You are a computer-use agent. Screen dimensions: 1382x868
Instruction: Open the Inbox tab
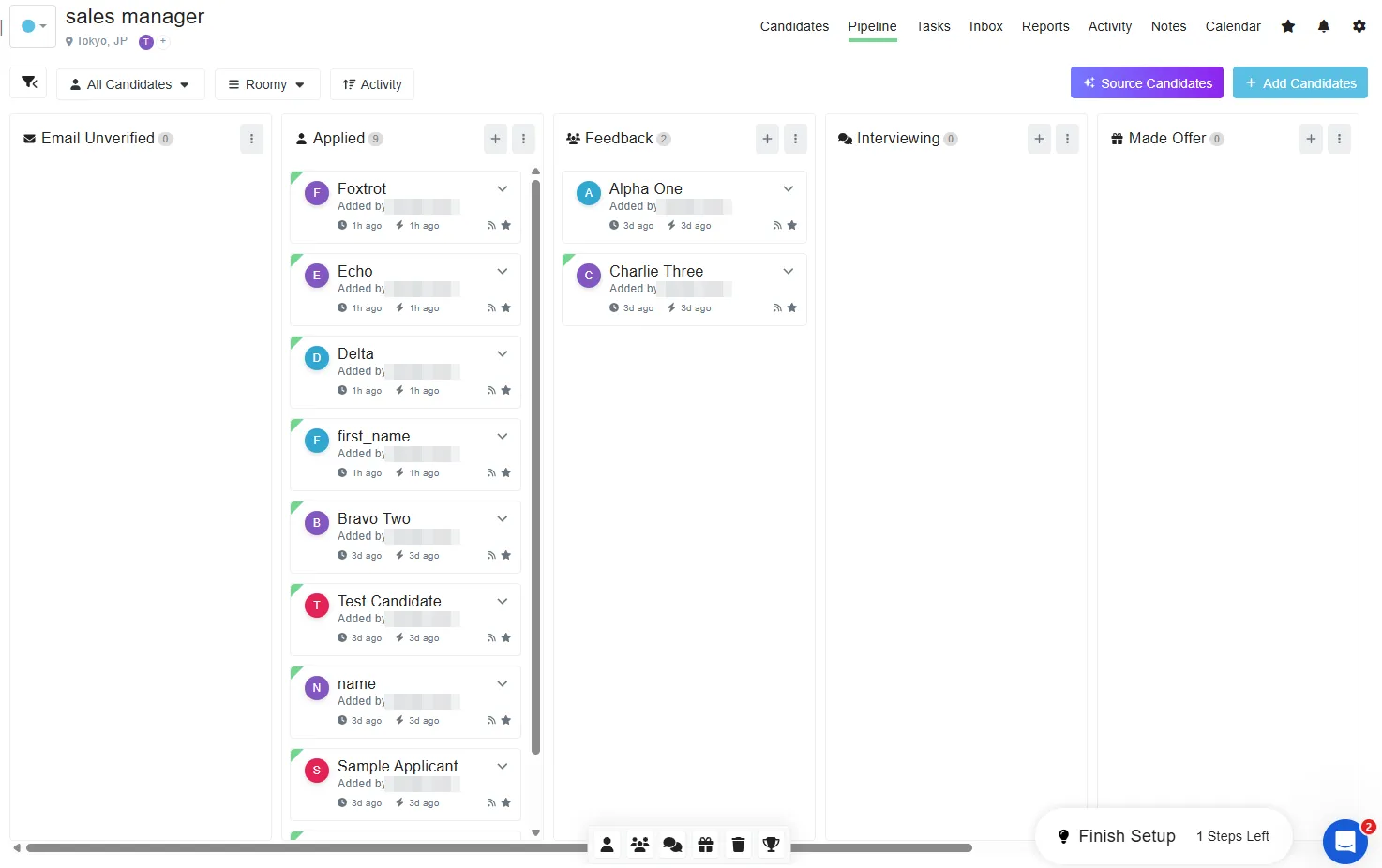(x=986, y=26)
